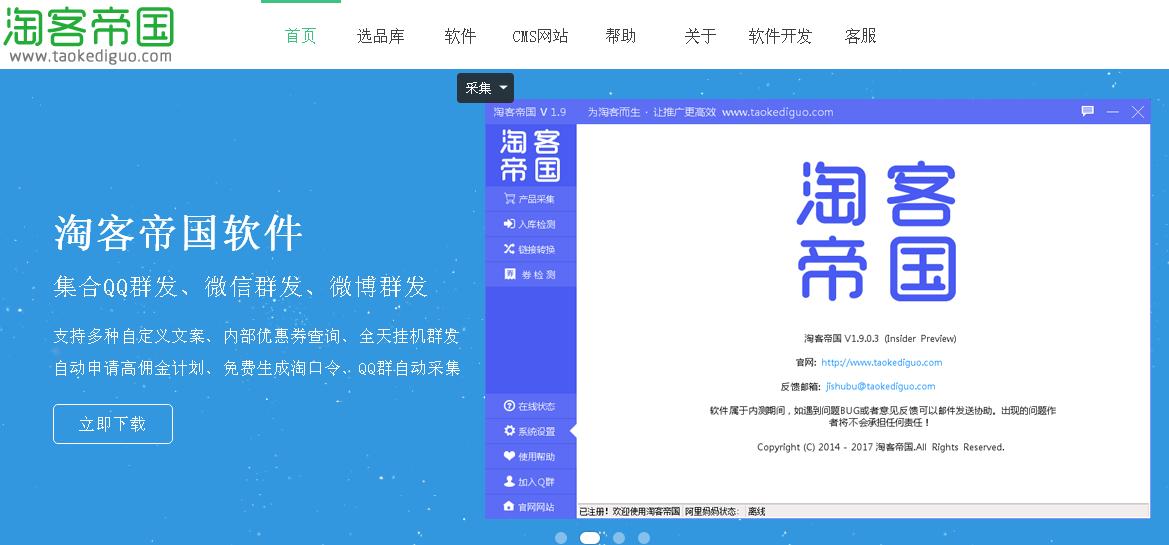Click the 使用帮助 heart icon
Image resolution: width=1169 pixels, height=545 pixels.
click(510, 456)
